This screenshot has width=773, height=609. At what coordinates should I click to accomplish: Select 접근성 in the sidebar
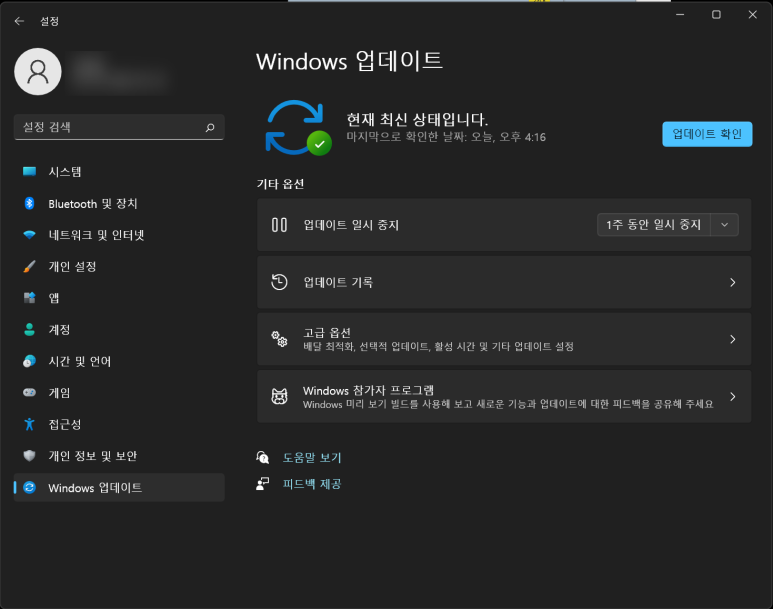coord(119,424)
